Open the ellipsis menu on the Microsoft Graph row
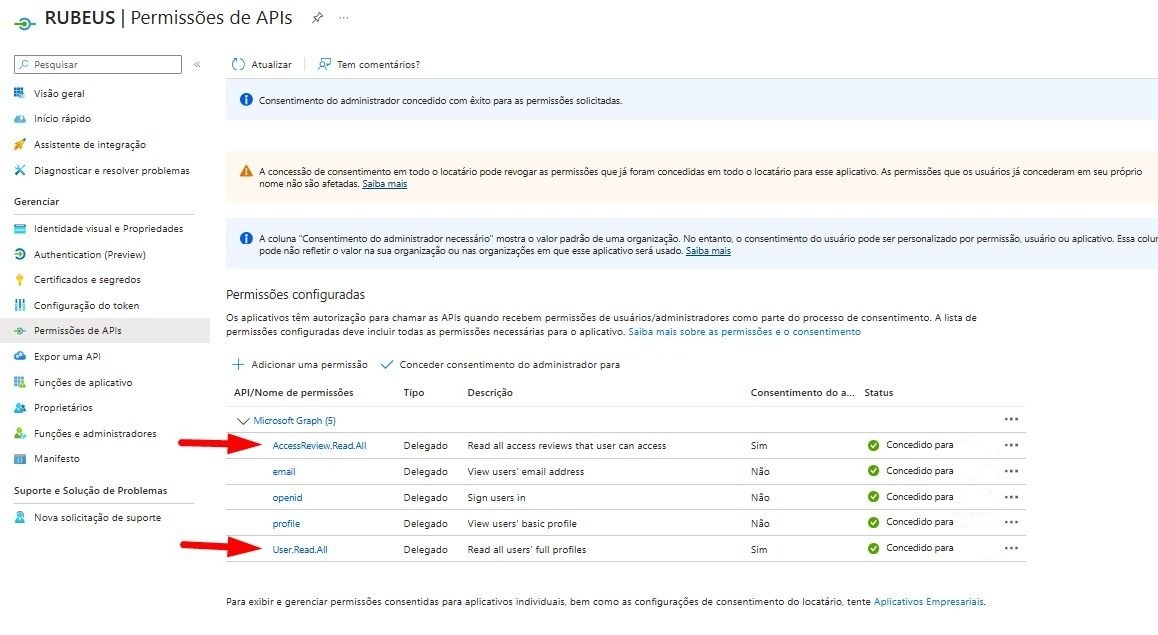 pos(1012,419)
